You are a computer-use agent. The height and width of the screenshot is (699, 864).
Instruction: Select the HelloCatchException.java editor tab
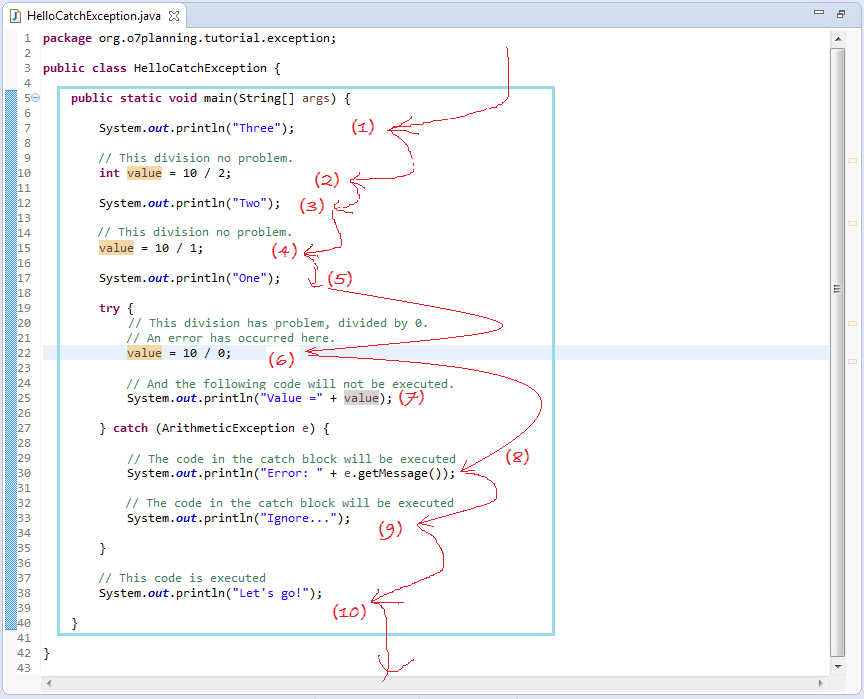94,16
